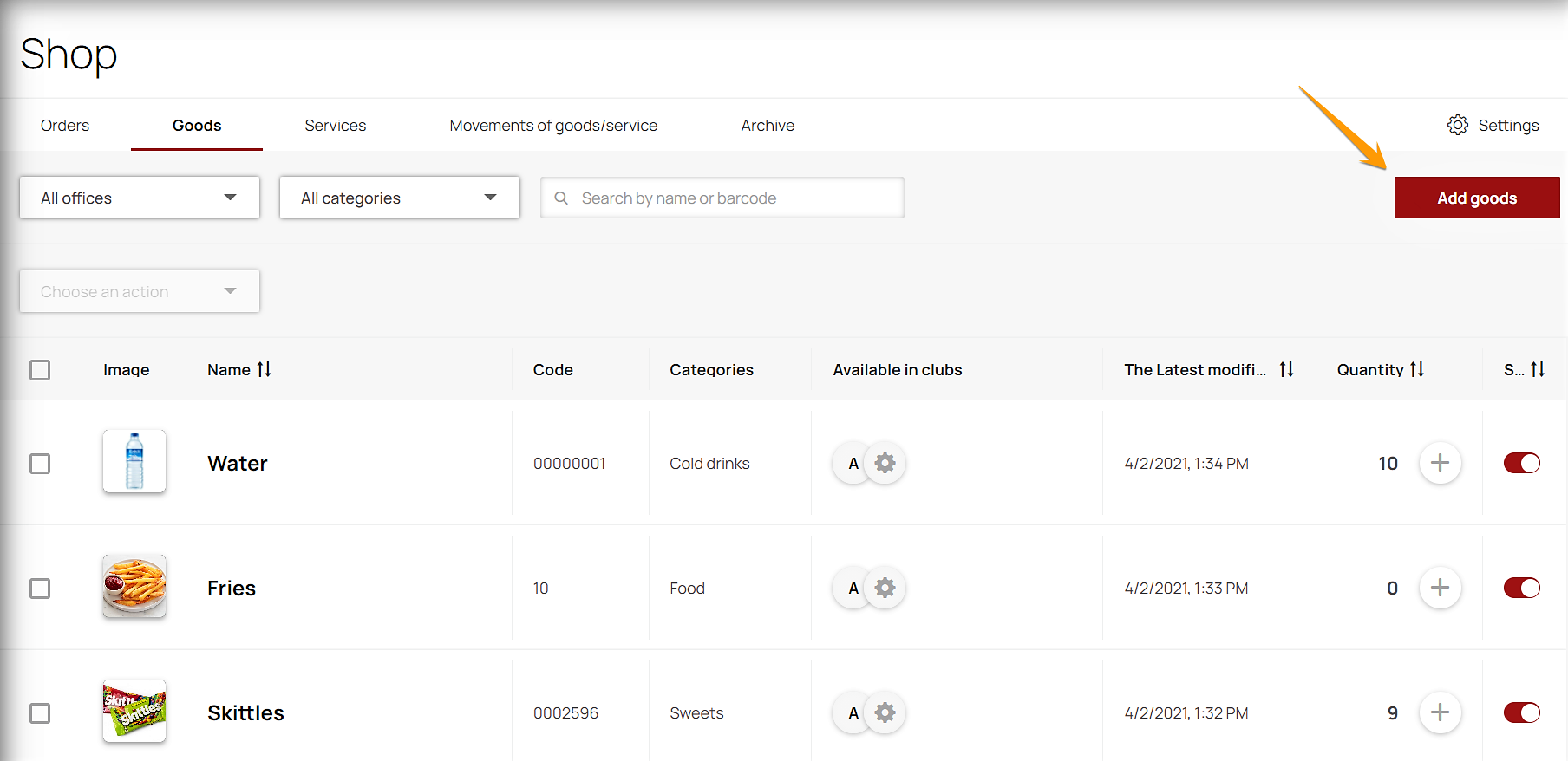Disable the Water status toggle
This screenshot has width=1568, height=761.
[x=1521, y=463]
